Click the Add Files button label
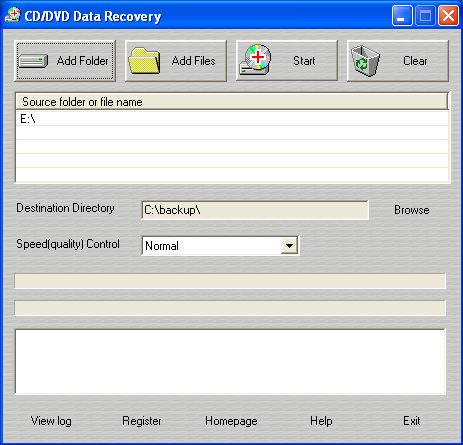The width and height of the screenshot is (463, 445). (193, 61)
